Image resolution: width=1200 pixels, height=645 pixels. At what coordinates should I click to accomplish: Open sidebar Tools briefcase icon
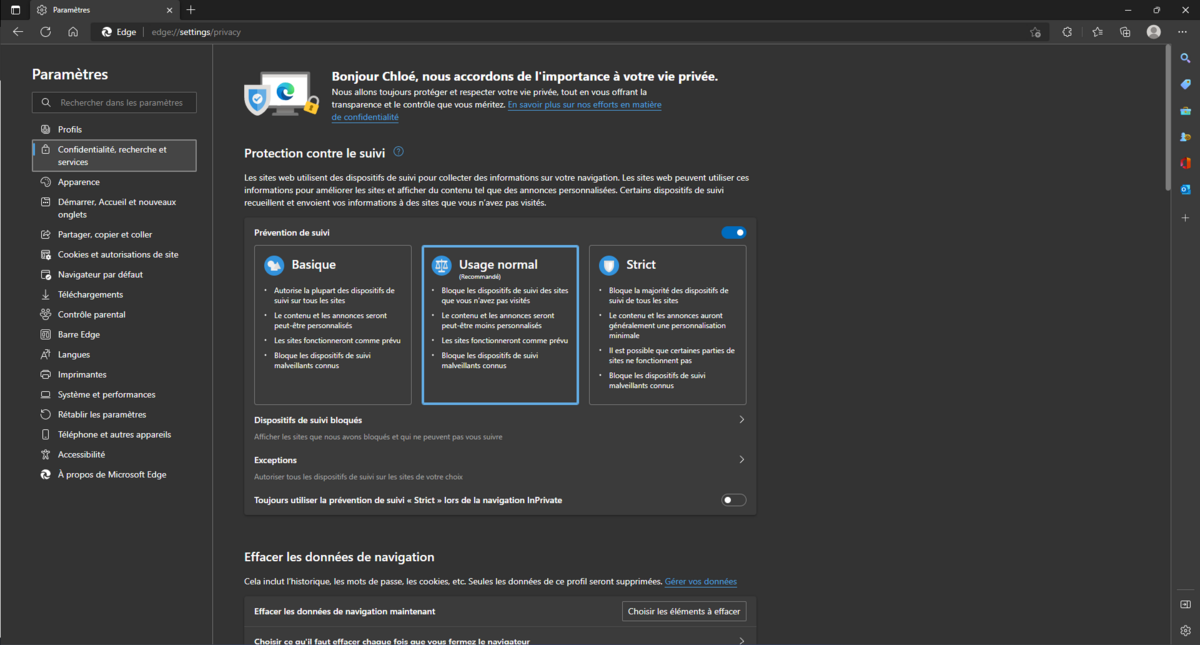(1186, 111)
